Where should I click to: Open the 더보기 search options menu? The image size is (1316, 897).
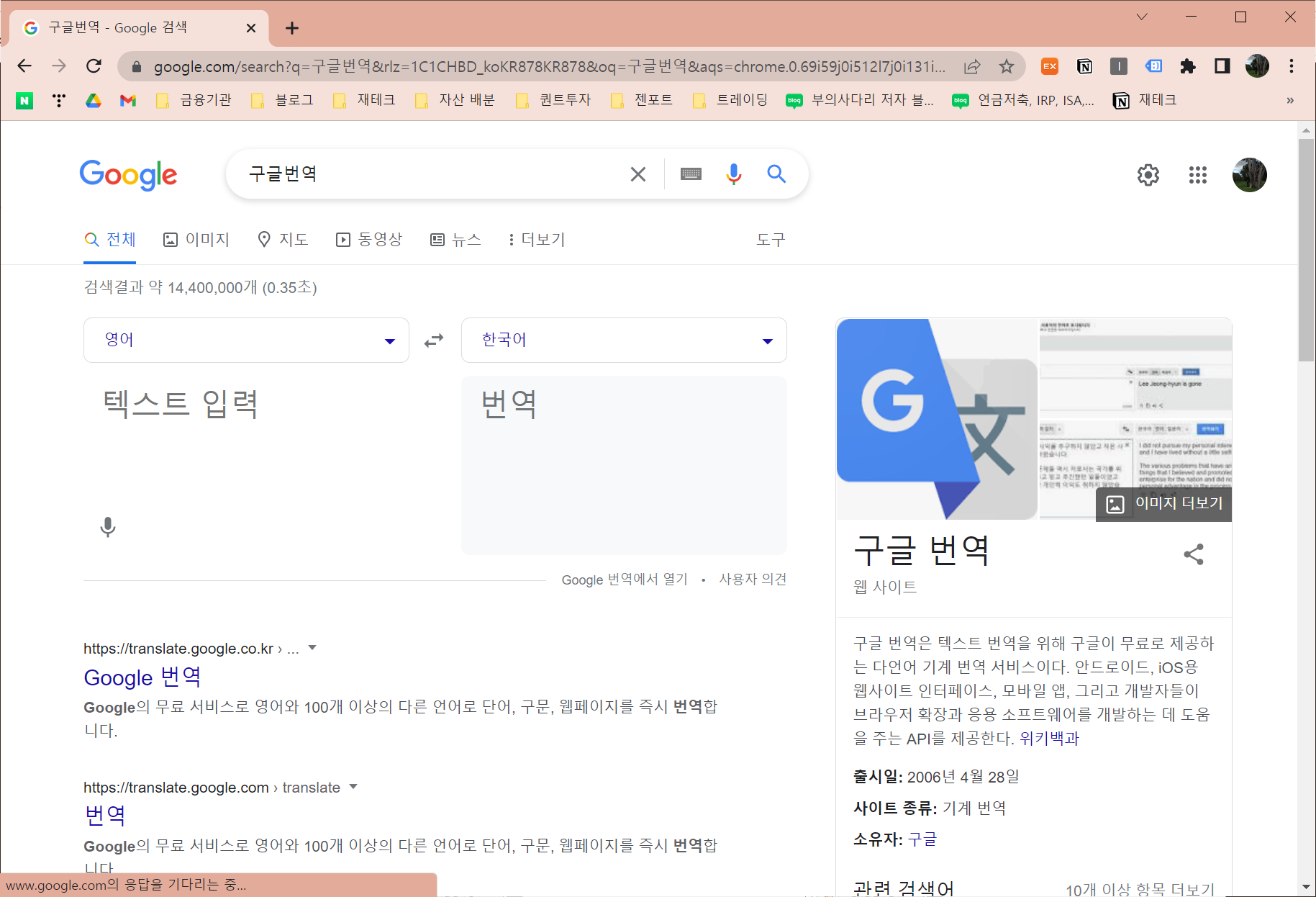coord(536,240)
